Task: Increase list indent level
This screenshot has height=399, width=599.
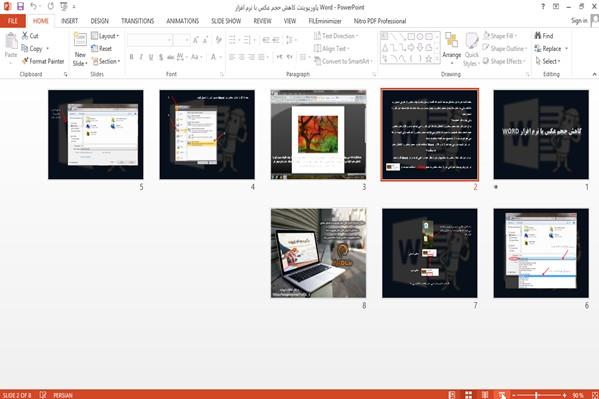Action: pyautogui.click(x=276, y=40)
